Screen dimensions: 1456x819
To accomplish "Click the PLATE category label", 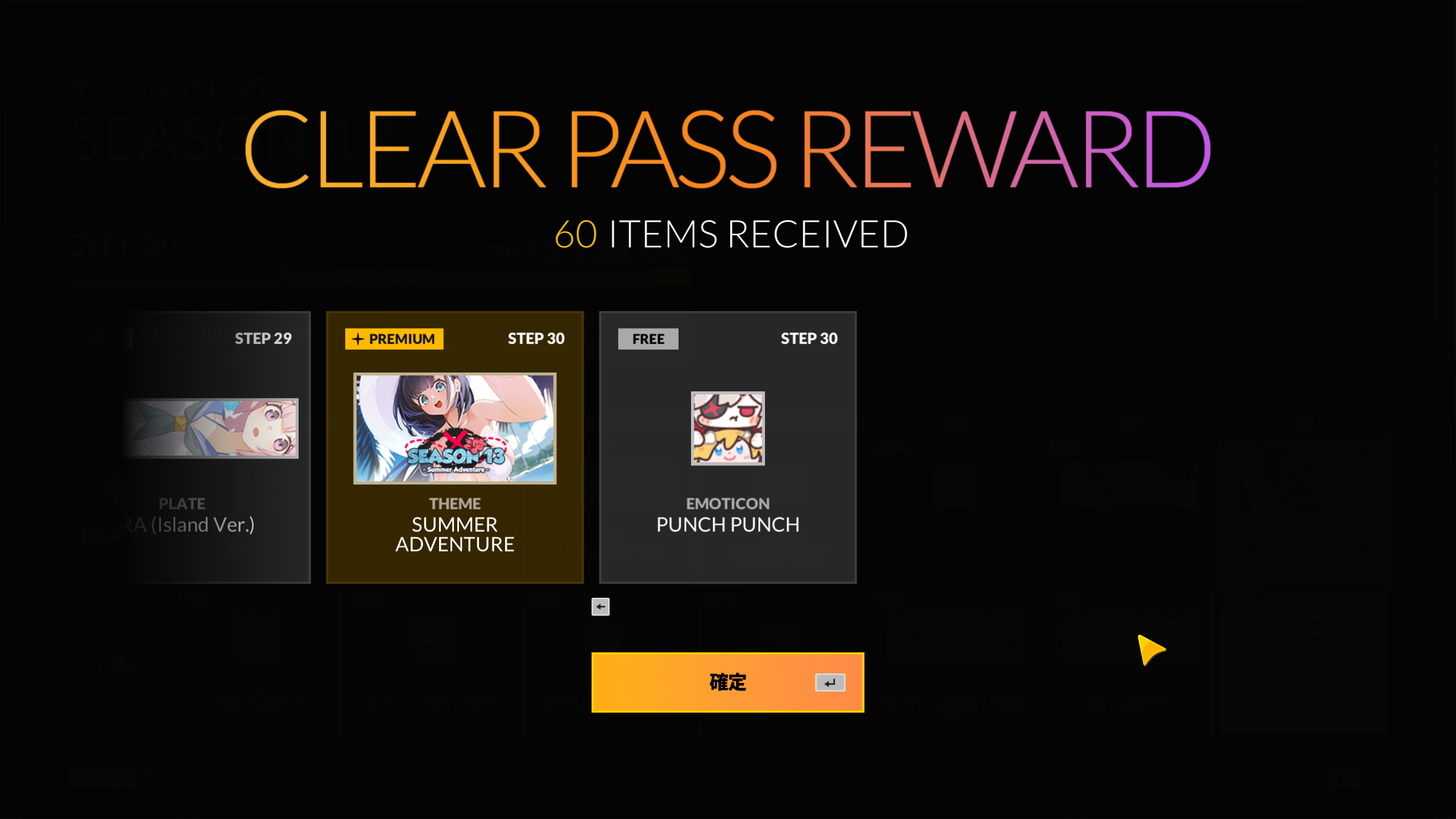I will coord(181,503).
